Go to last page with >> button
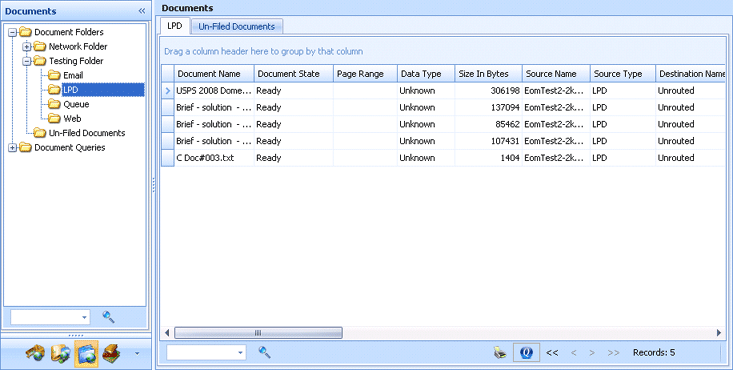733x370 pixels. [613, 353]
